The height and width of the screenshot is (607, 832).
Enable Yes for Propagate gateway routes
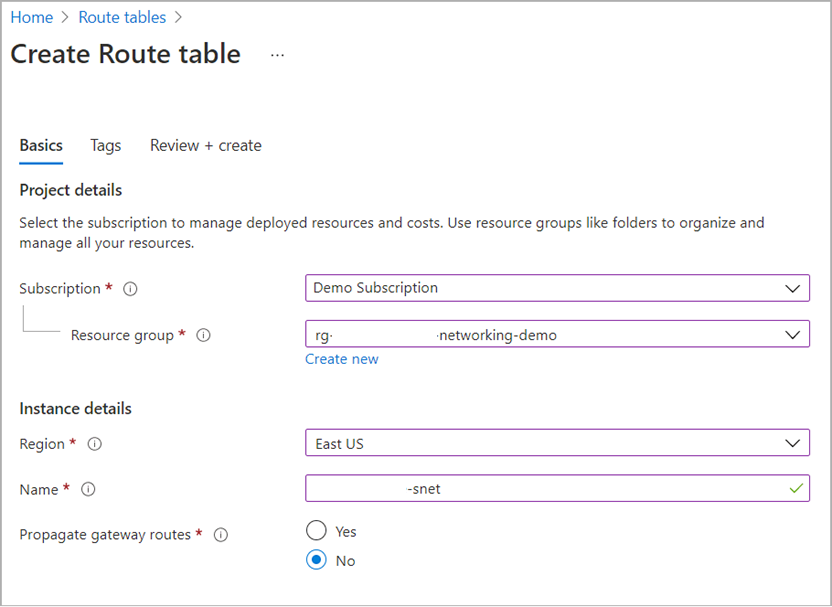pyautogui.click(x=316, y=531)
